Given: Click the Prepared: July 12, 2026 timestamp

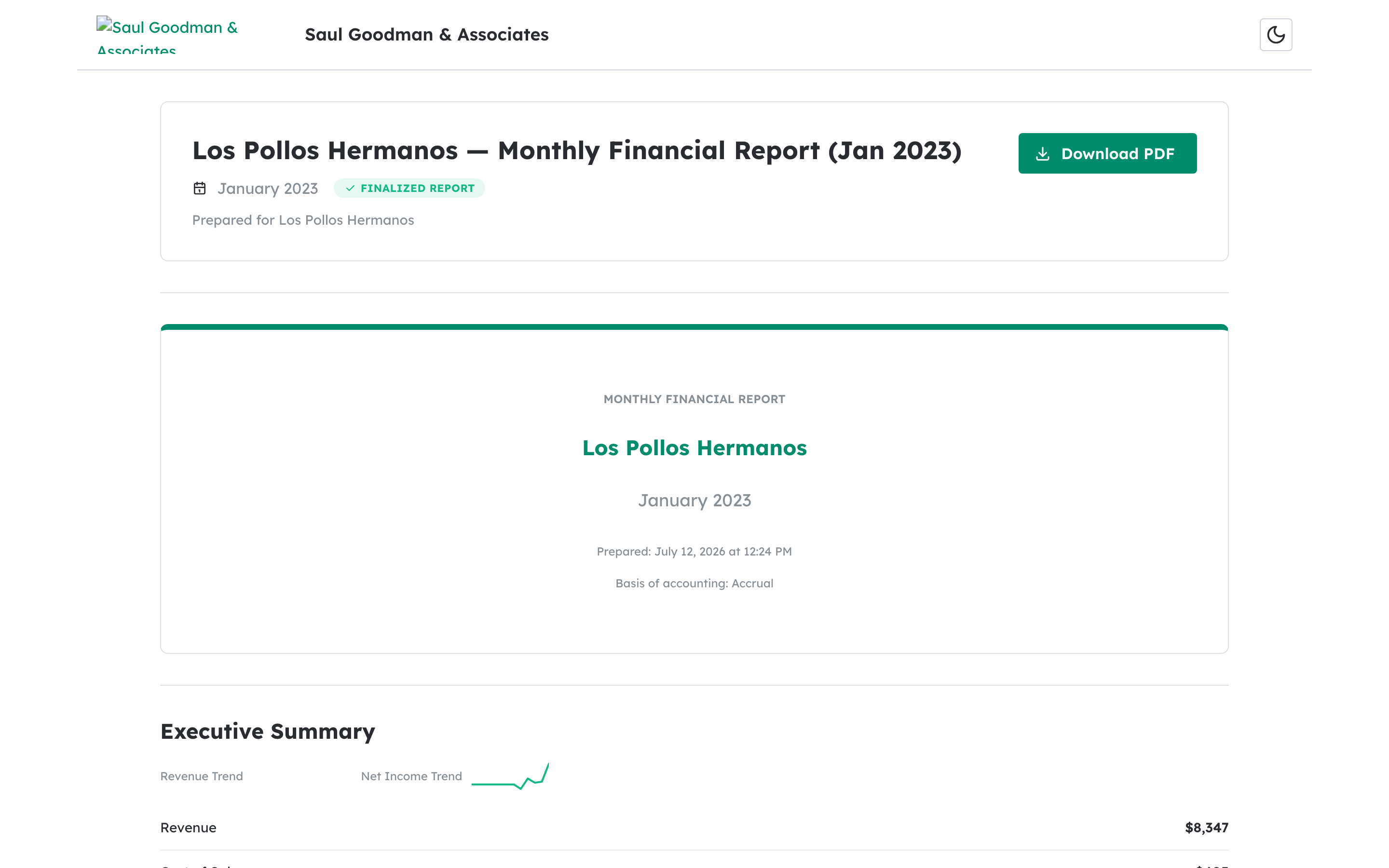Looking at the screenshot, I should point(694,551).
